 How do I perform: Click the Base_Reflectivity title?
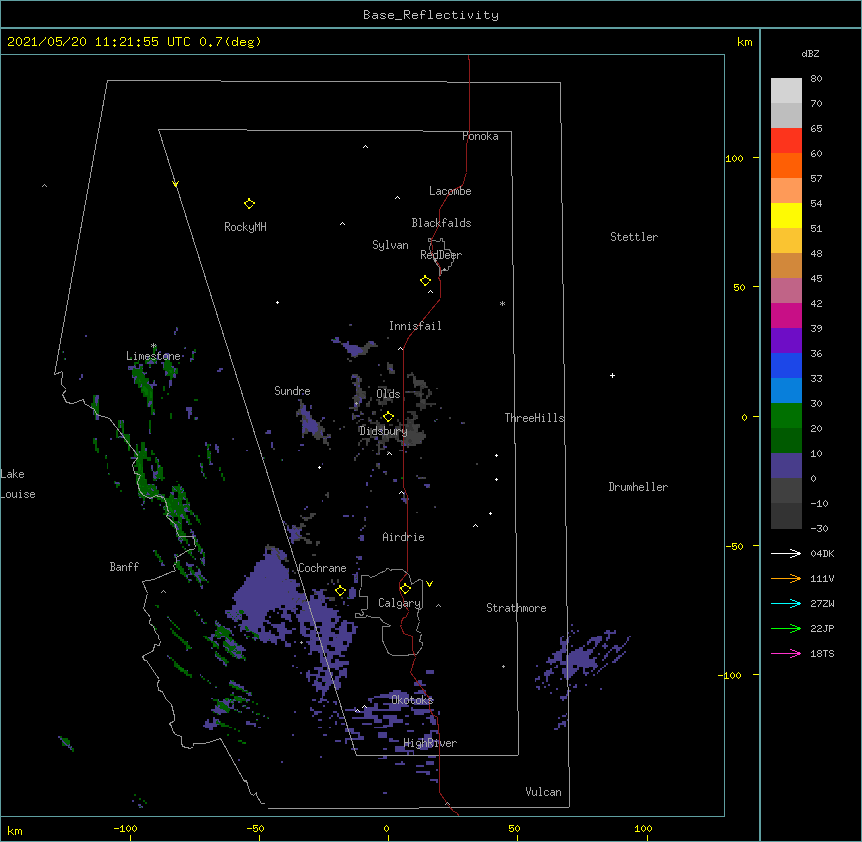(x=431, y=15)
